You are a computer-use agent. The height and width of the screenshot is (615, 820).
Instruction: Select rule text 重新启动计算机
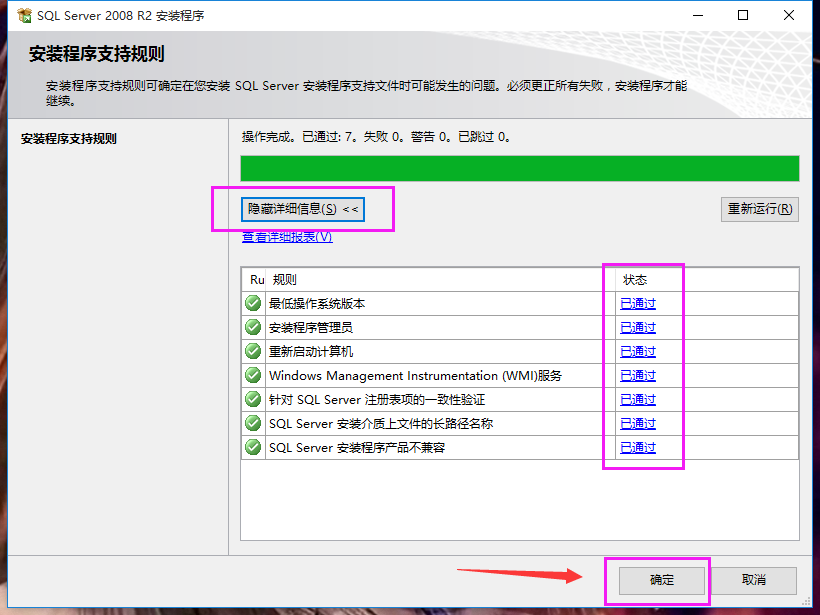(x=311, y=351)
